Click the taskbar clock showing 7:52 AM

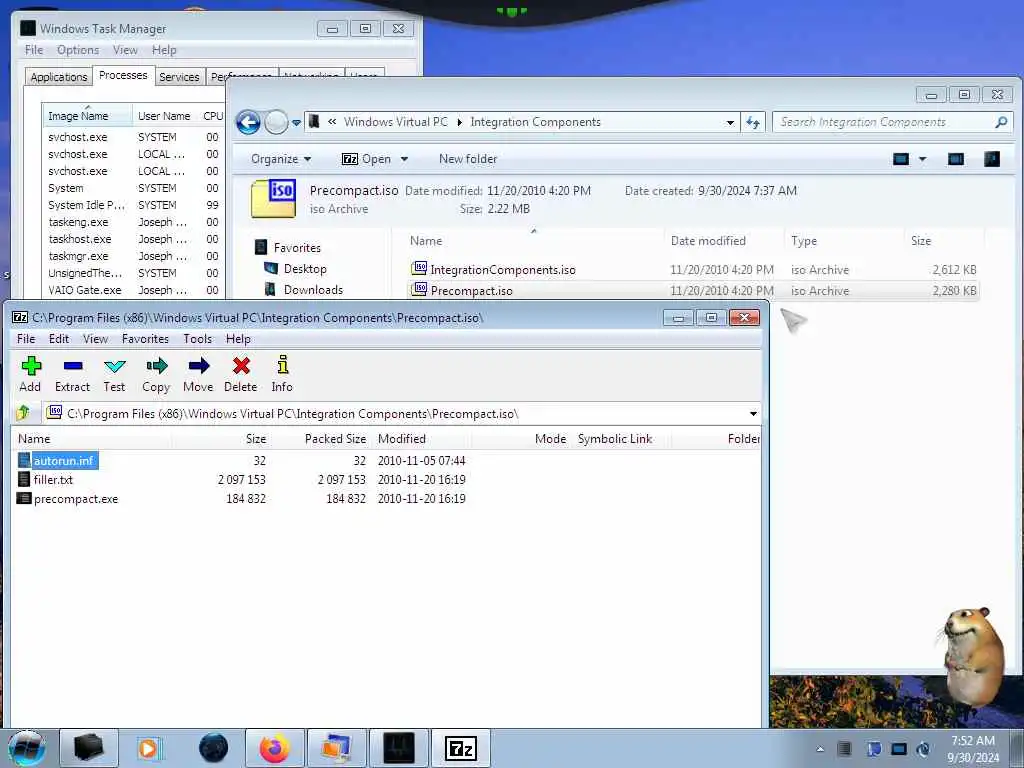973,749
